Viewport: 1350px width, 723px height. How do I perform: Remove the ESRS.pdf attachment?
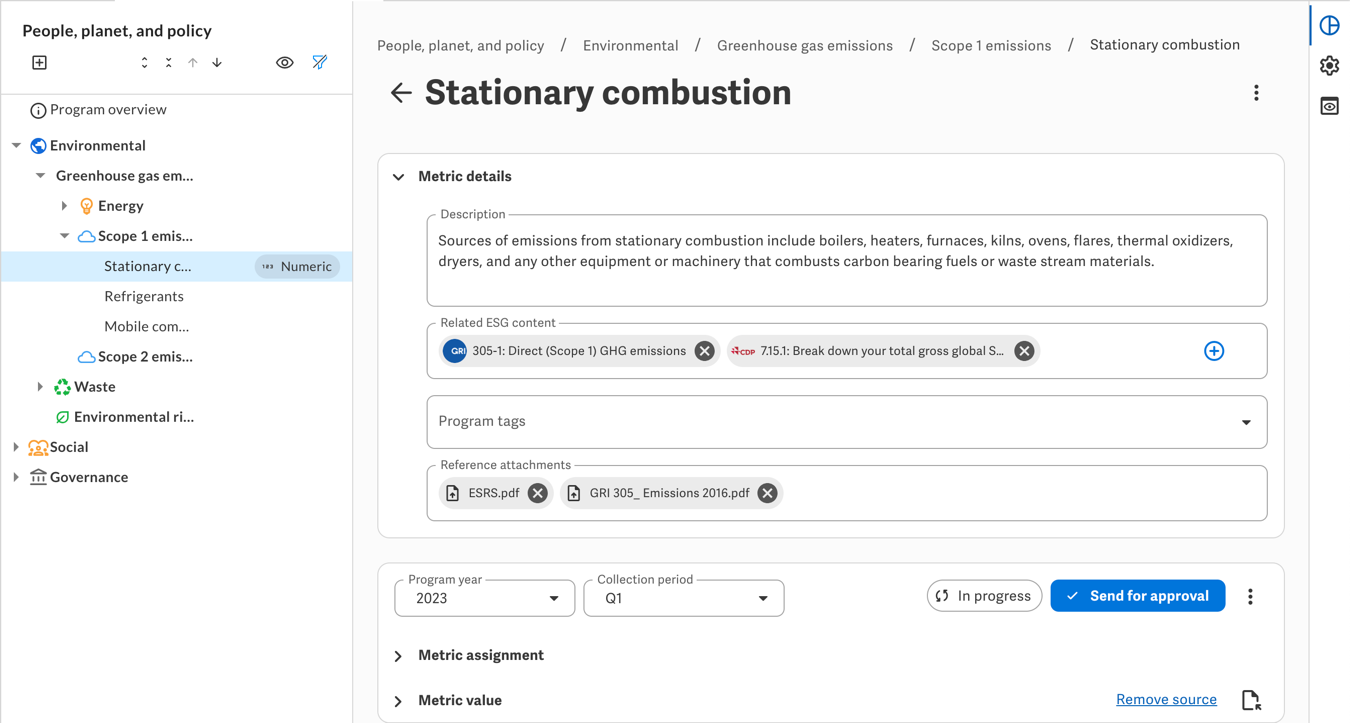(537, 492)
